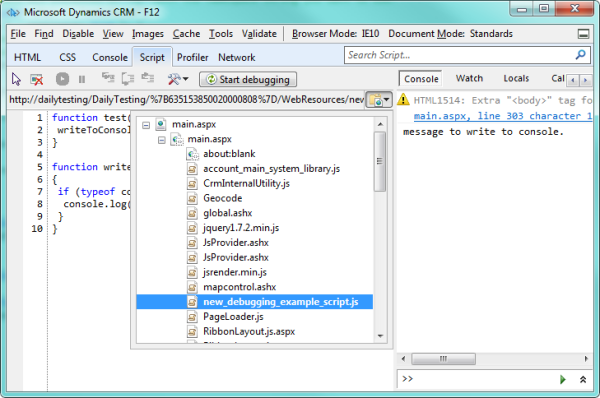Switch to the main Console tab
600x398 pixels.
110,57
